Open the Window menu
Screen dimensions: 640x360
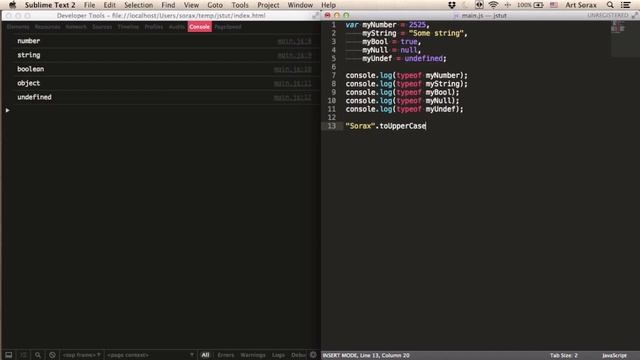(x=300, y=5)
